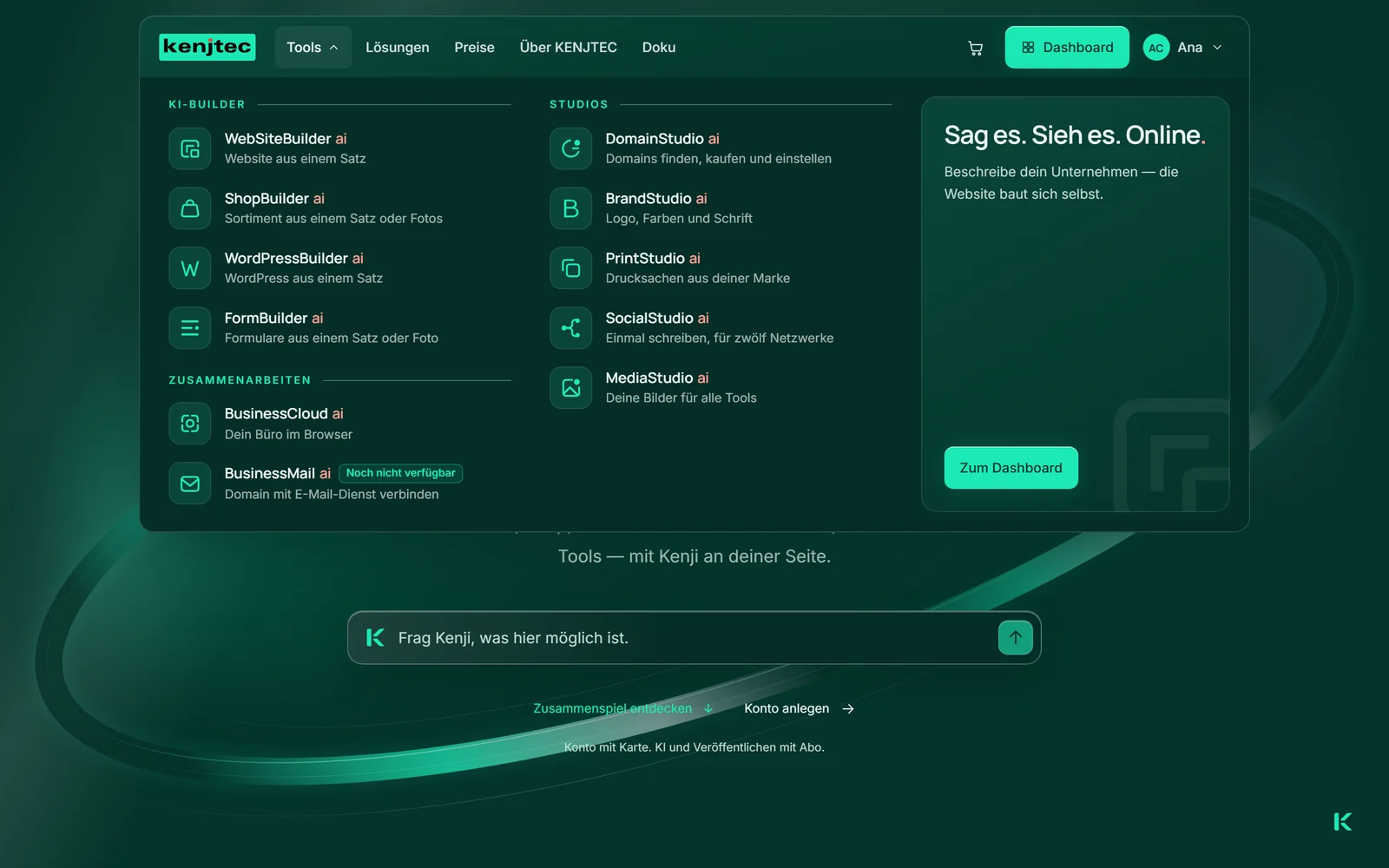Click the BrandStudio B icon
1389x868 pixels.
570,208
